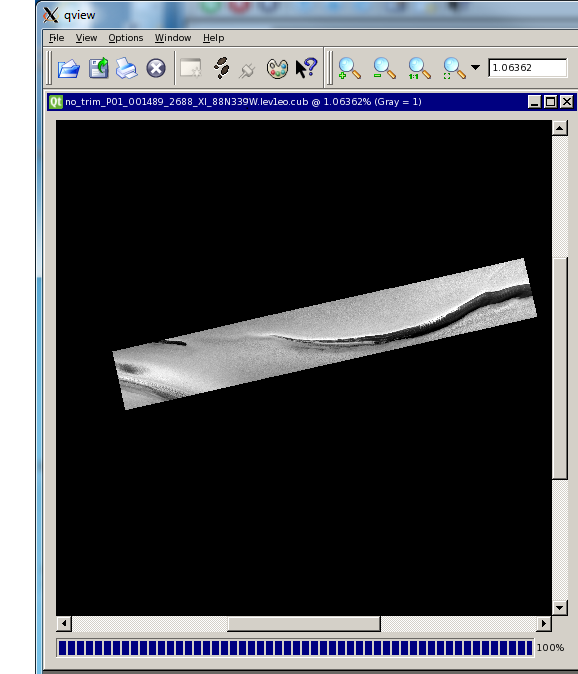Set zoom to 1:1 magnifier icon
The width and height of the screenshot is (578, 674).
click(x=419, y=68)
